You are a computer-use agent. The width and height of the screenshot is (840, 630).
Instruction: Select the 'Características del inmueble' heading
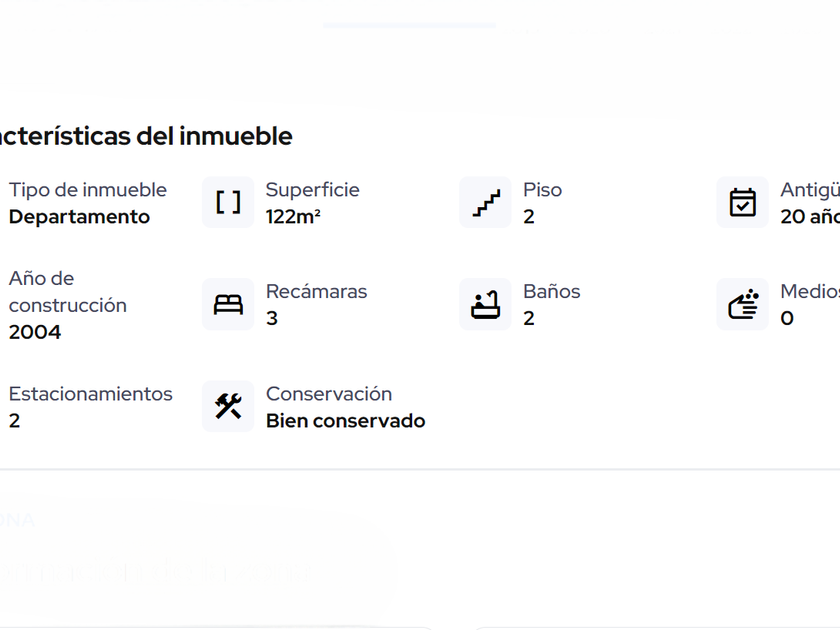146,136
